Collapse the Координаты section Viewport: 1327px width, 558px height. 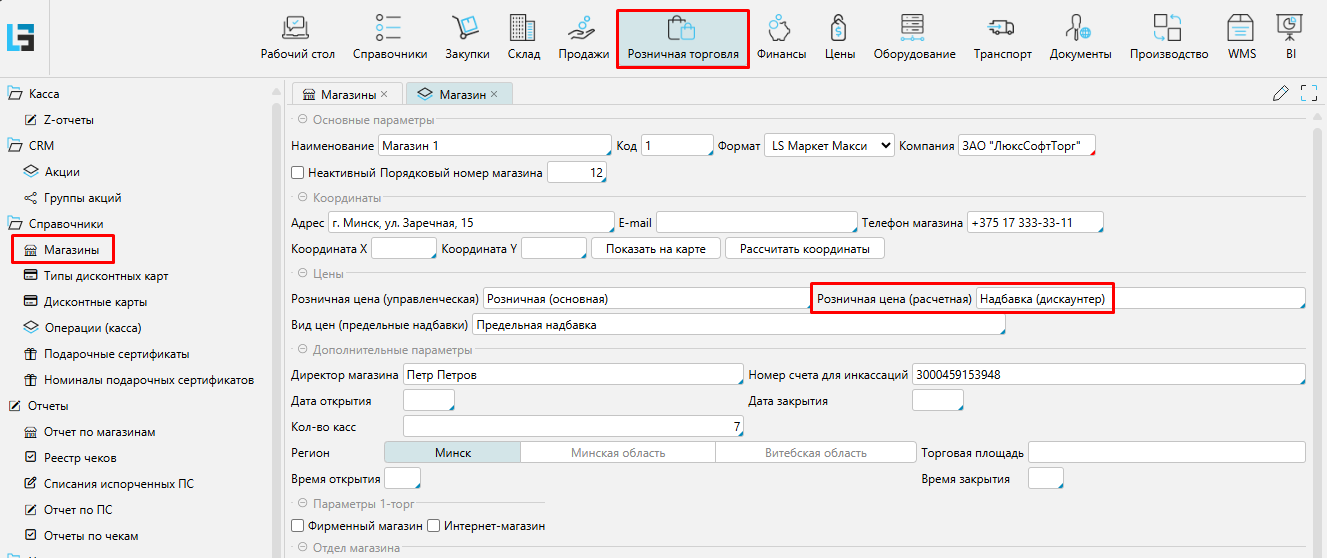pos(302,198)
